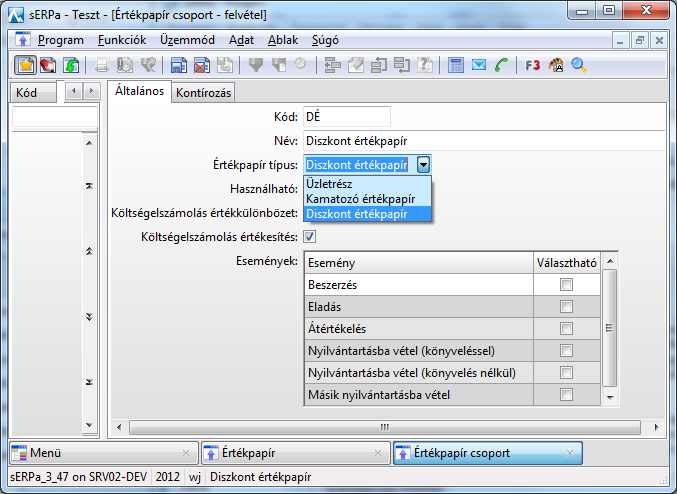Click the sERPa application logo icon

pos(16,15)
